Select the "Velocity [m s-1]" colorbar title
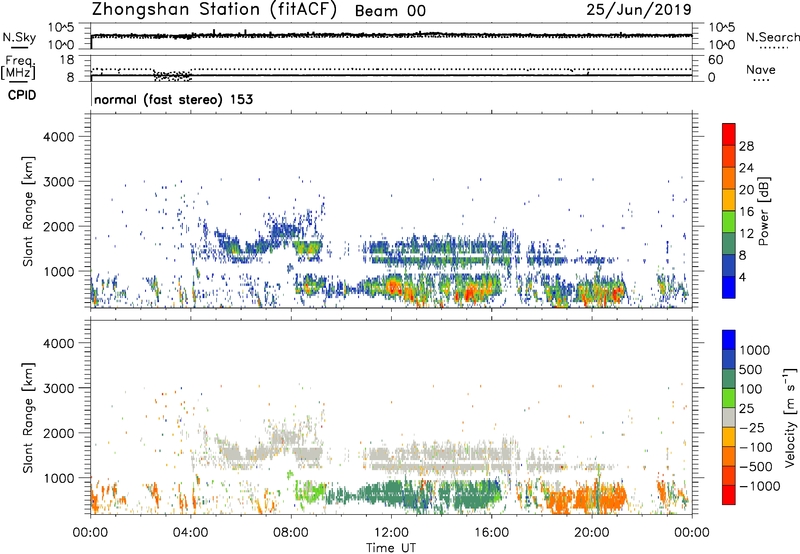The height and width of the screenshot is (554, 800). 790,417
